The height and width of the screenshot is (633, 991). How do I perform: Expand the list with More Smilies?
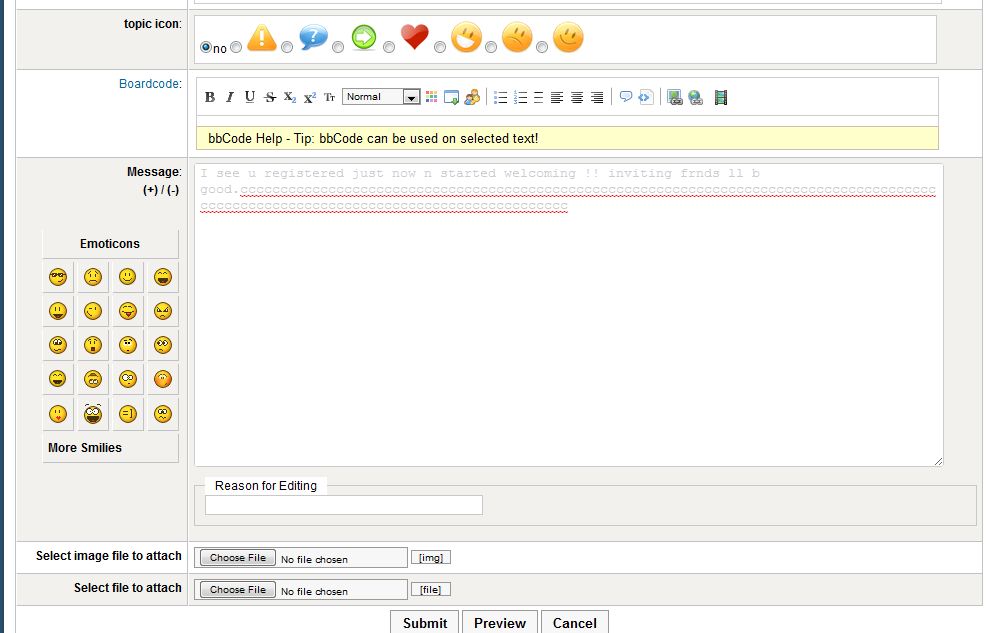point(85,448)
